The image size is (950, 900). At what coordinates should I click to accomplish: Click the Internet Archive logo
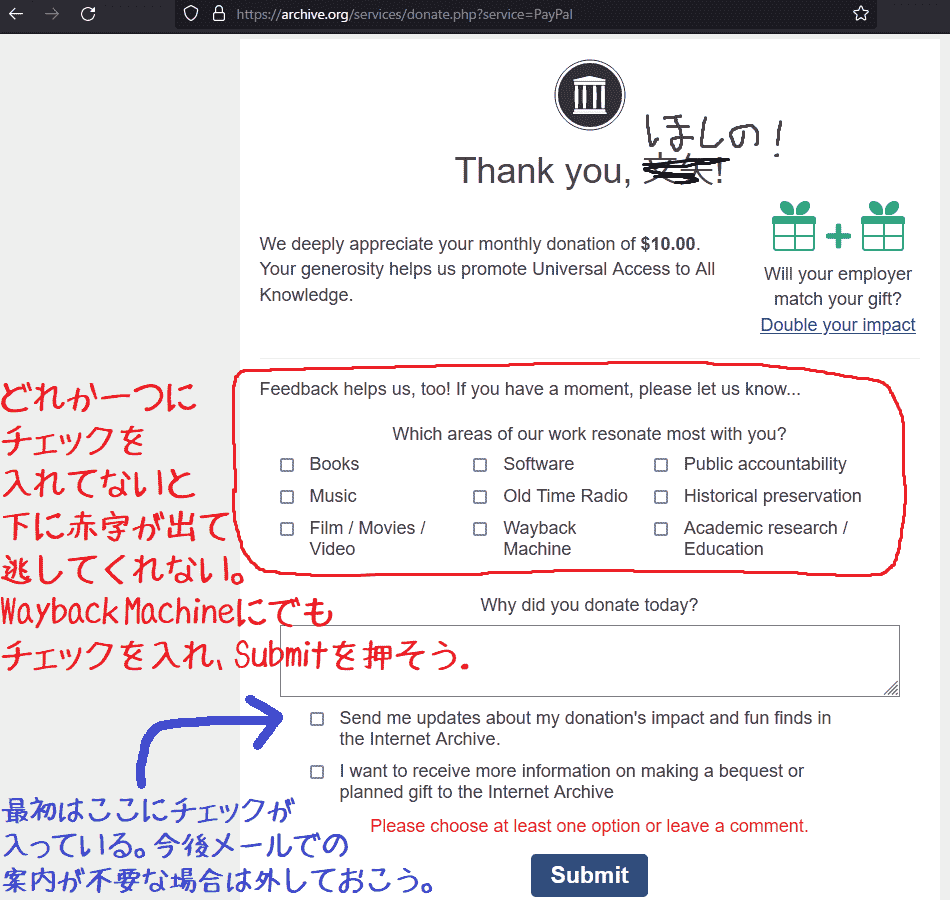pos(590,95)
